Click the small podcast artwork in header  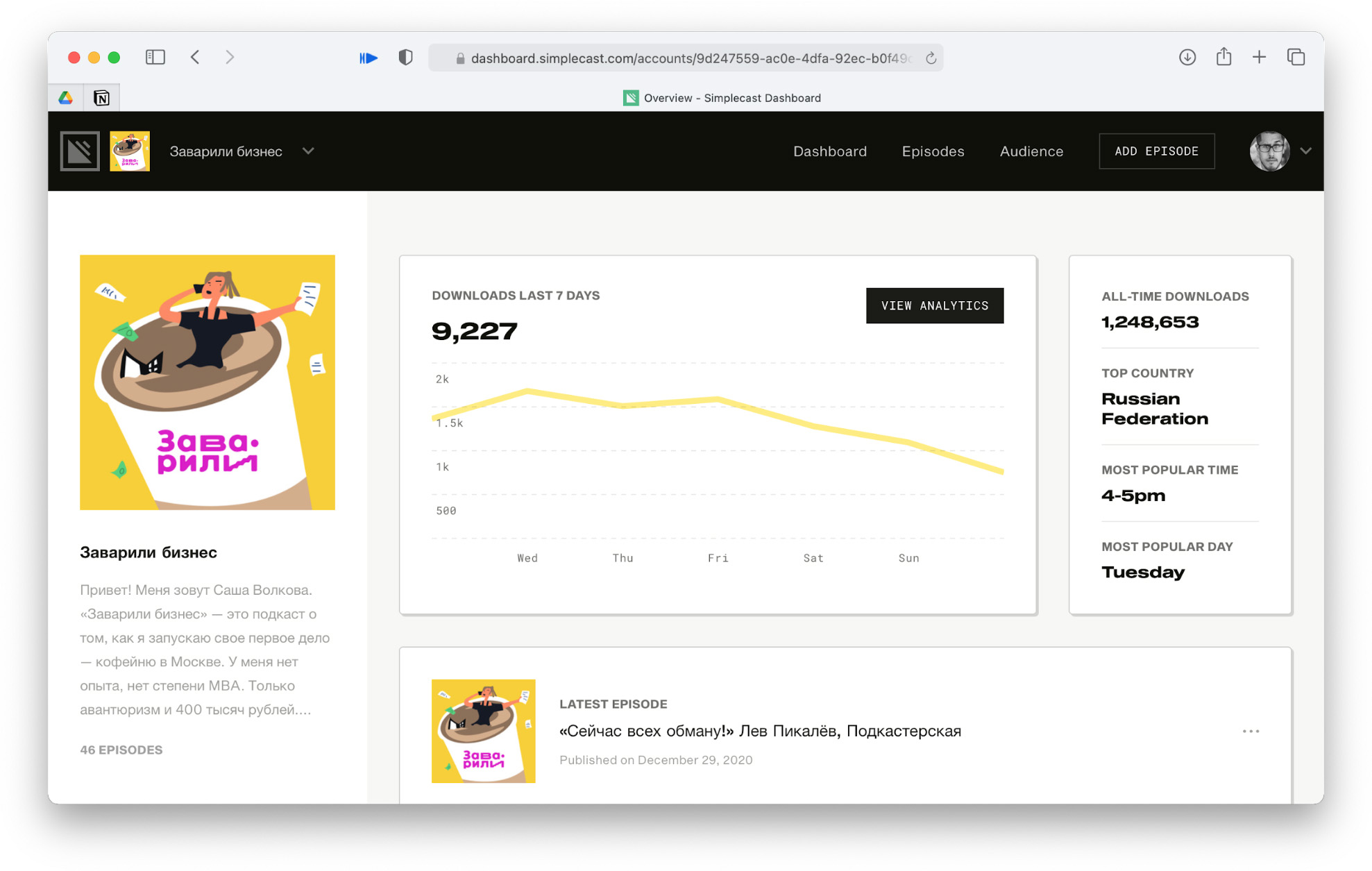[130, 151]
